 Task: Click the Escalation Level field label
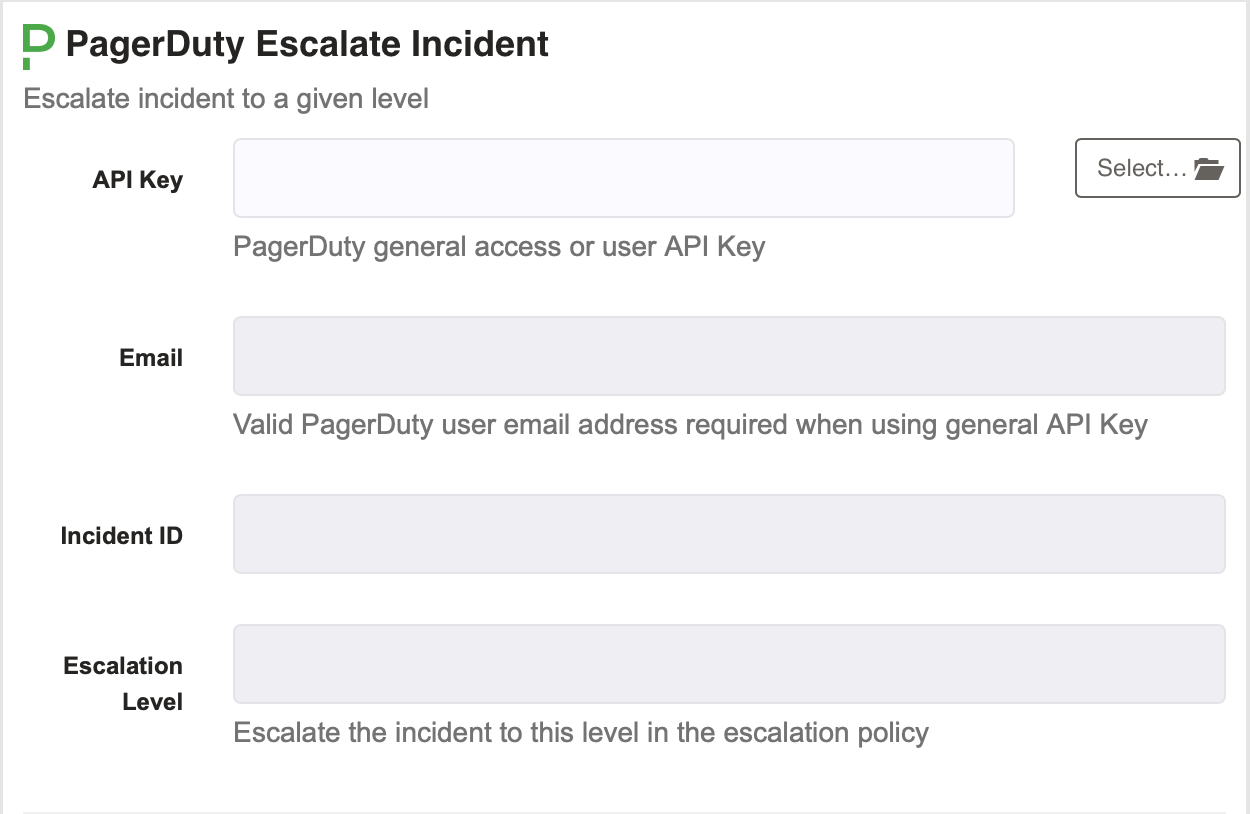tap(123, 684)
